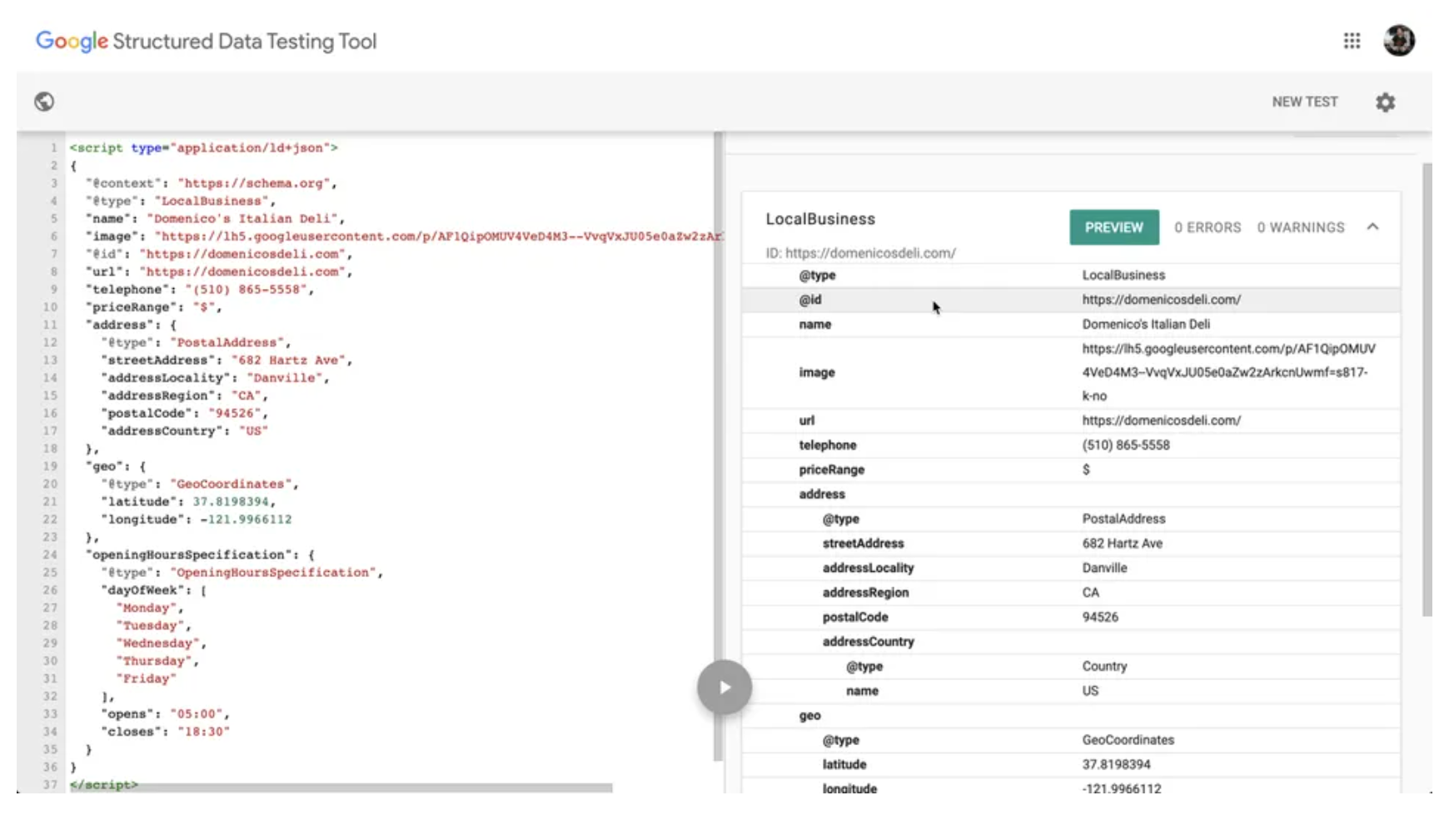The height and width of the screenshot is (840, 1454).
Task: Click "Friday" in the code editor
Action: [147, 678]
